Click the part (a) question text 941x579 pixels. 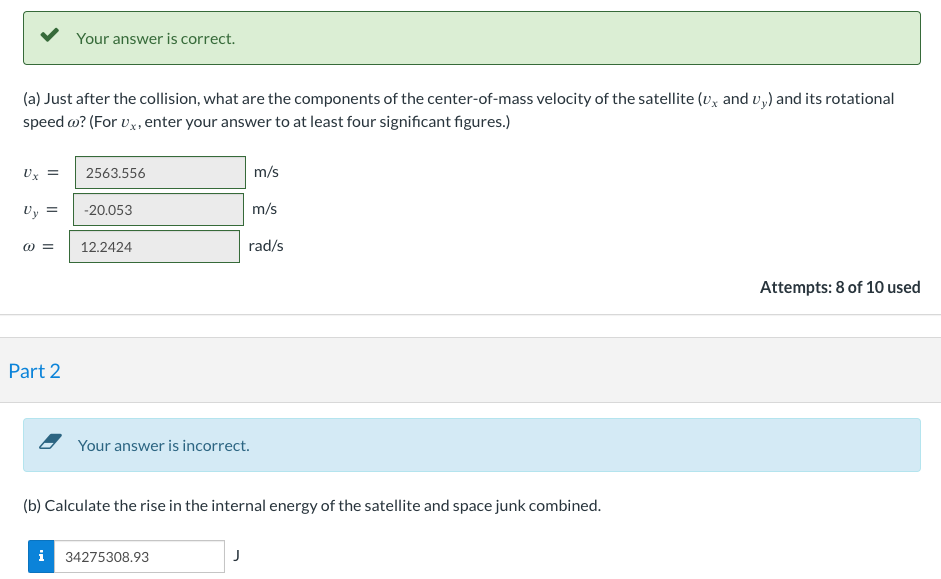[x=458, y=110]
